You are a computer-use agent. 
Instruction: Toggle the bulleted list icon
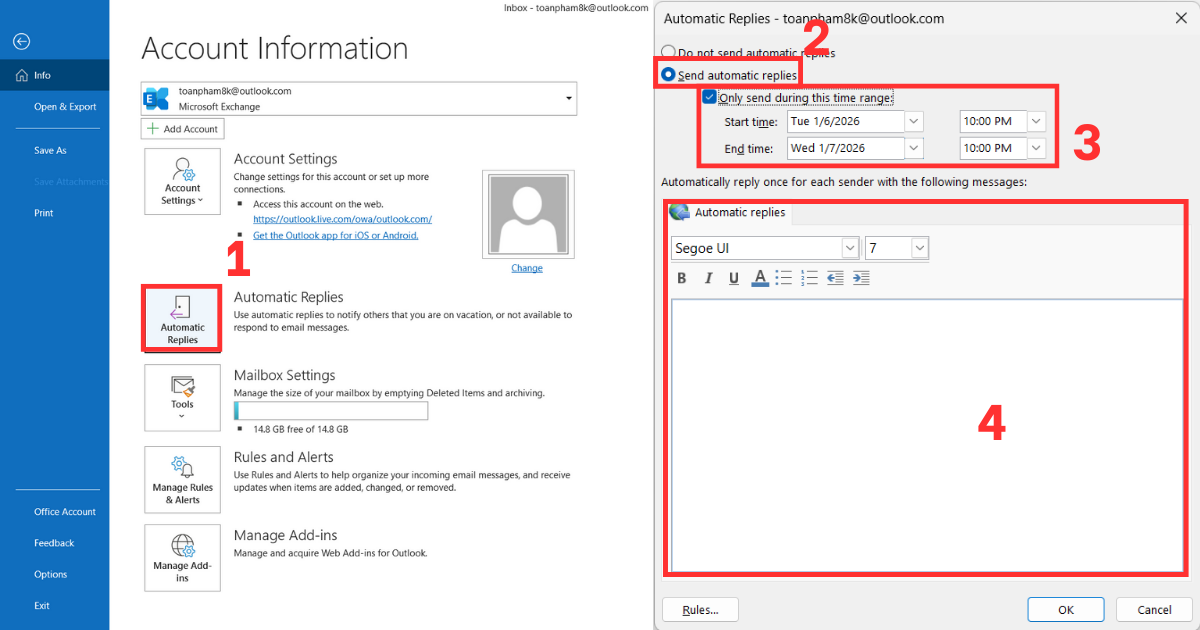[x=784, y=278]
